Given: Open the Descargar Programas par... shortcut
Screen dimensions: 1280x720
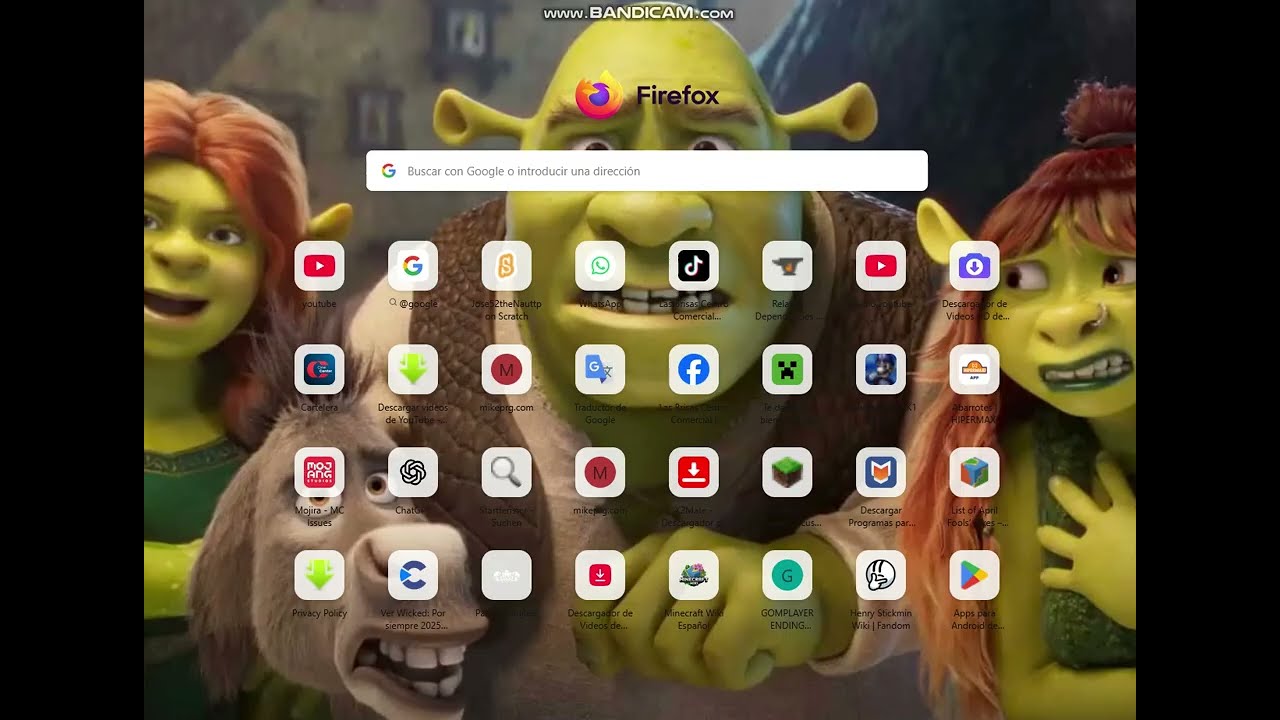Looking at the screenshot, I should click(881, 472).
